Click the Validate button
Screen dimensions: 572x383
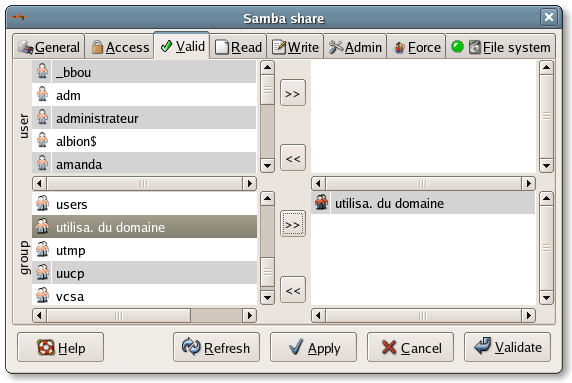507,347
